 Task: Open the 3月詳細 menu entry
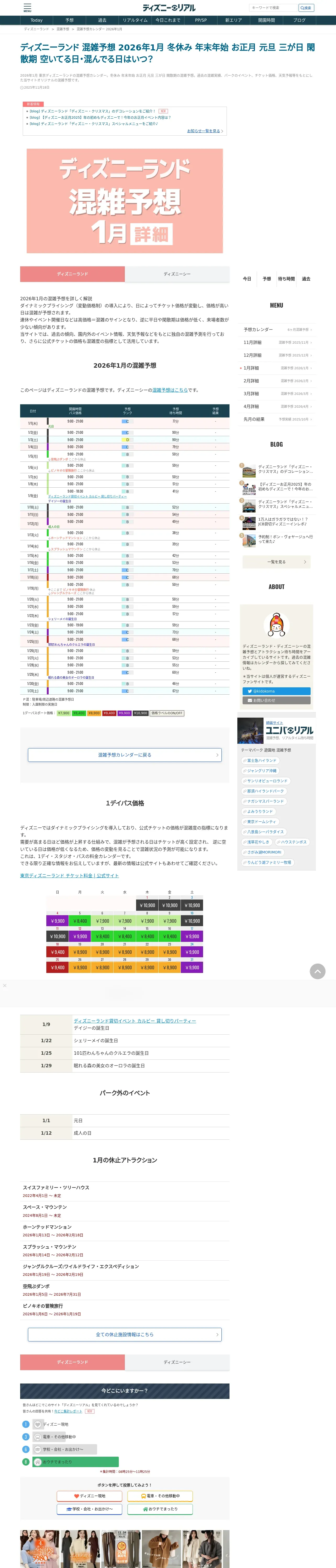click(x=276, y=393)
